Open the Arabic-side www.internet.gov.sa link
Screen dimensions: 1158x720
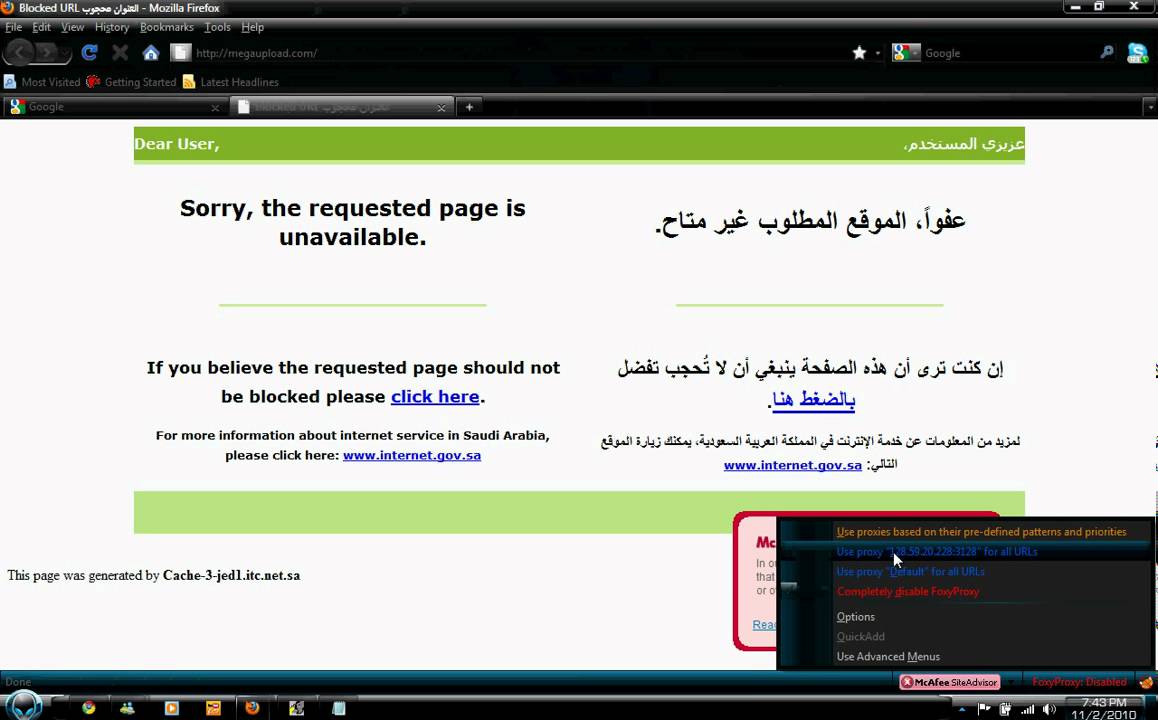tap(792, 465)
